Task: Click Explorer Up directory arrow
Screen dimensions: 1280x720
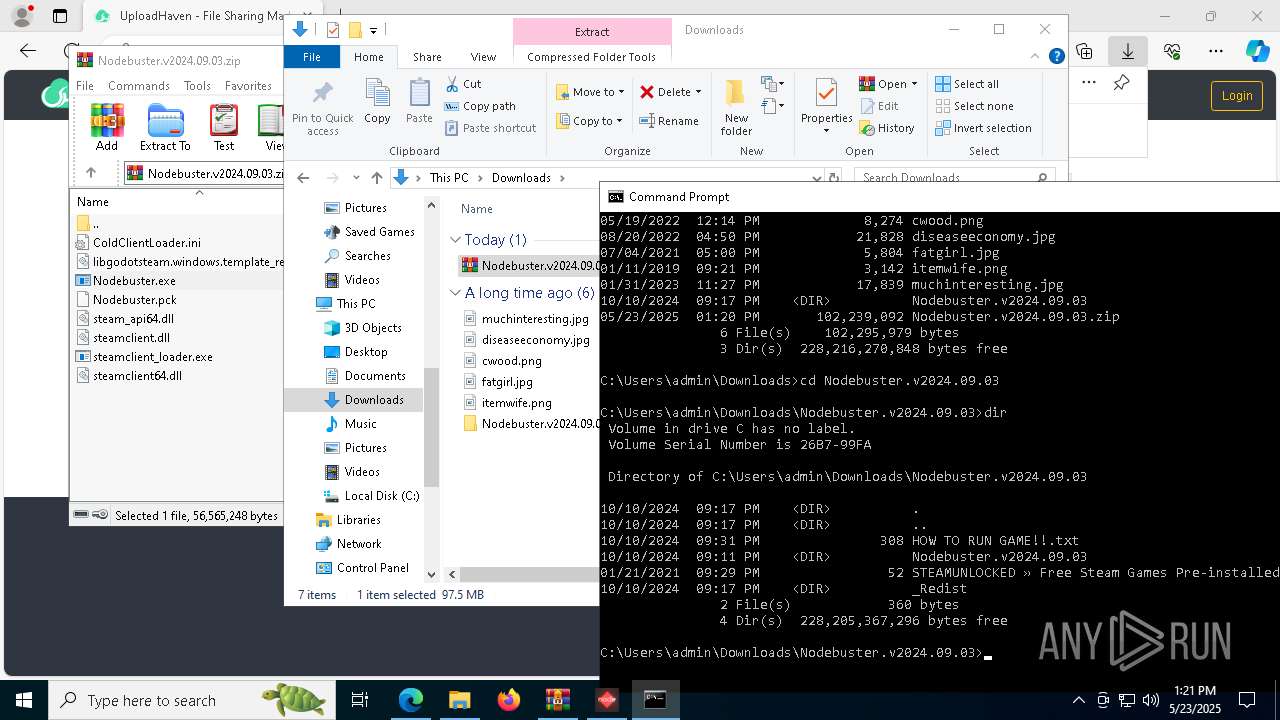Action: (x=376, y=178)
